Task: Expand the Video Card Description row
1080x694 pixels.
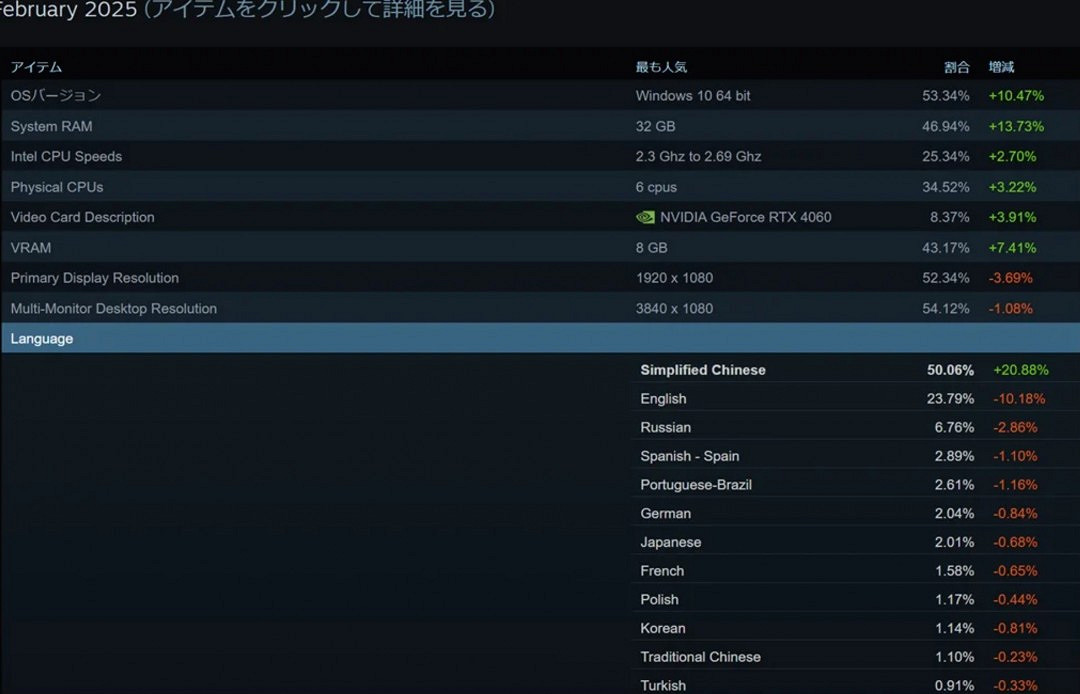Action: 82,217
